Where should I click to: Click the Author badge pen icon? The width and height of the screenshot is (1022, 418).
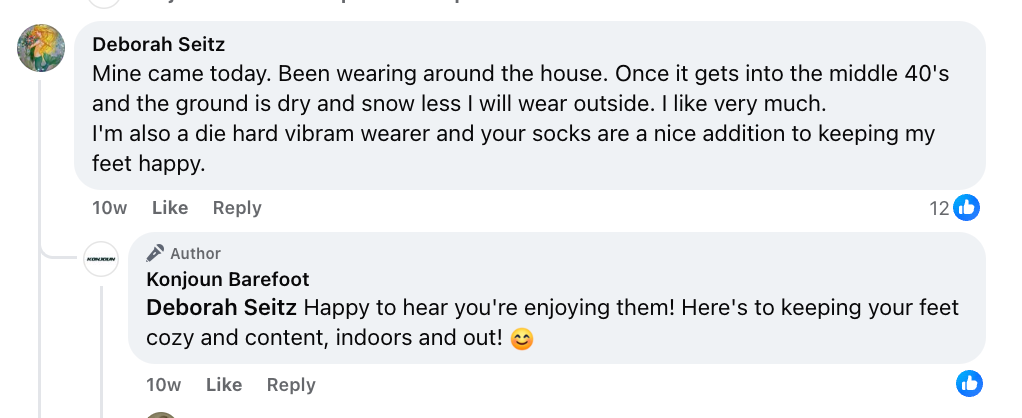coord(155,253)
